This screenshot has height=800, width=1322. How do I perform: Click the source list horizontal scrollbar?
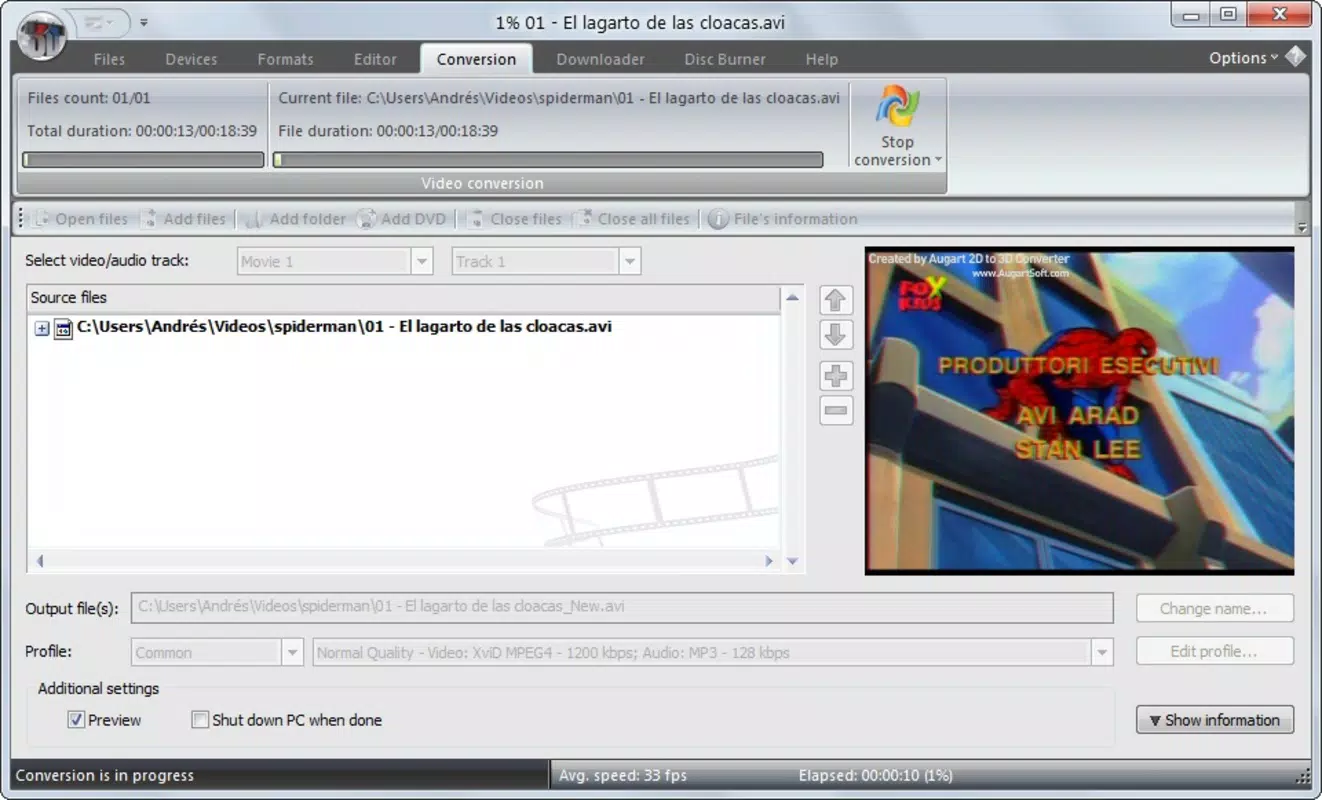[x=404, y=562]
